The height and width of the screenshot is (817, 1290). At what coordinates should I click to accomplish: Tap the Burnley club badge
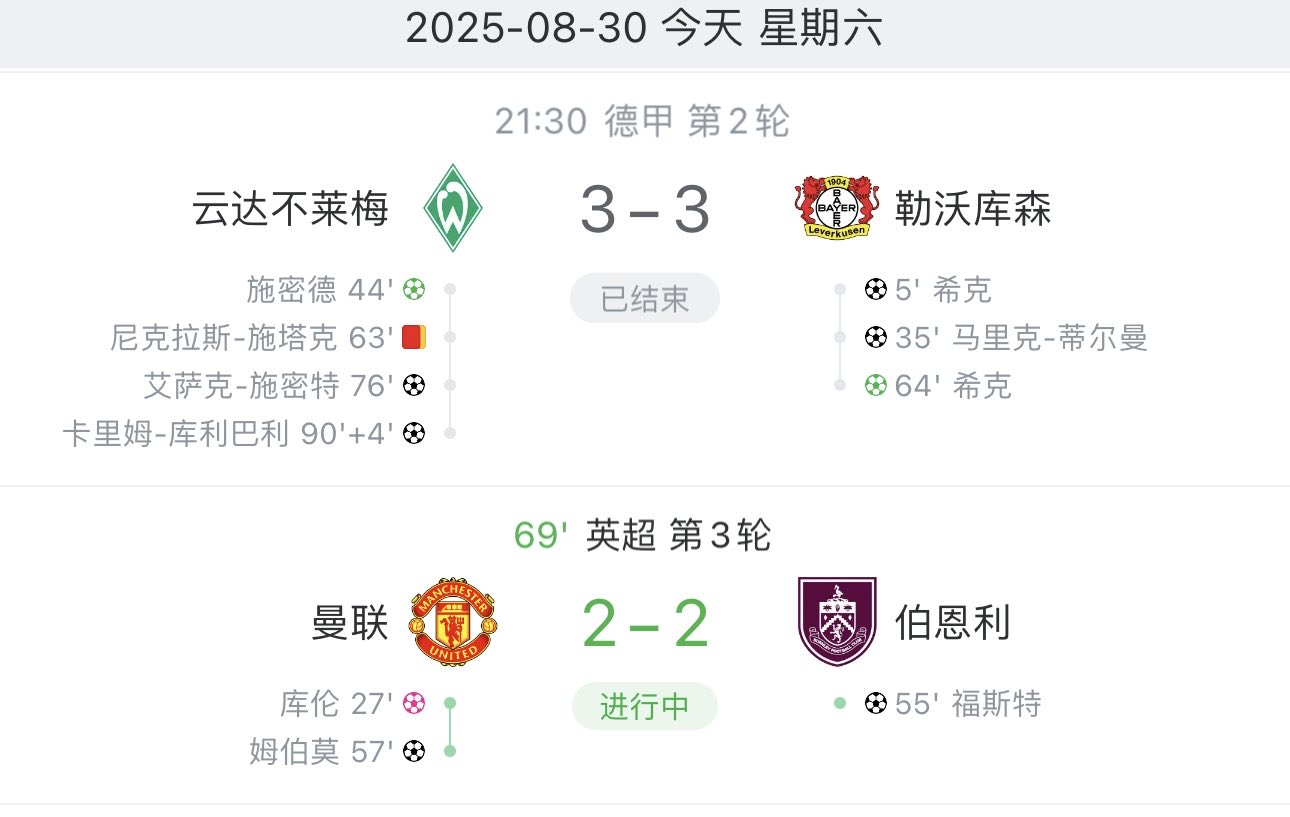coord(838,621)
